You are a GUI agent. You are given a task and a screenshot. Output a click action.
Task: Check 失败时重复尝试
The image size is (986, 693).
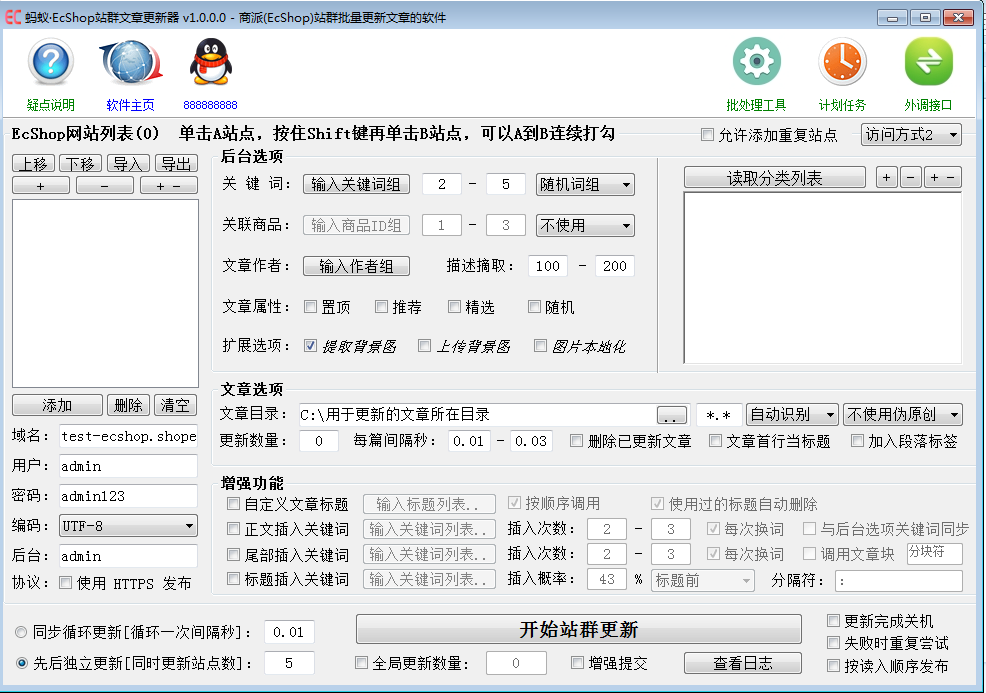(833, 643)
